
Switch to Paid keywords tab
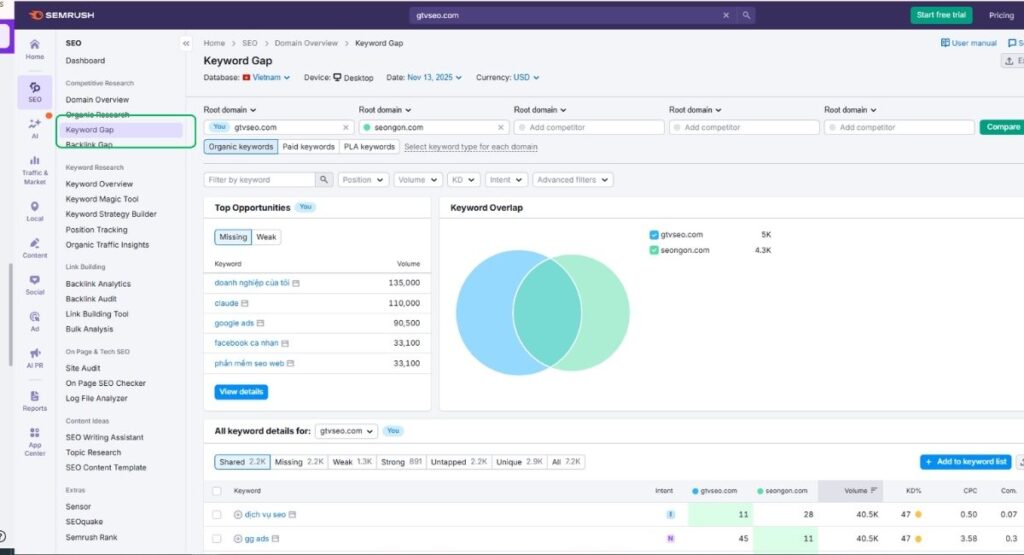[x=308, y=147]
